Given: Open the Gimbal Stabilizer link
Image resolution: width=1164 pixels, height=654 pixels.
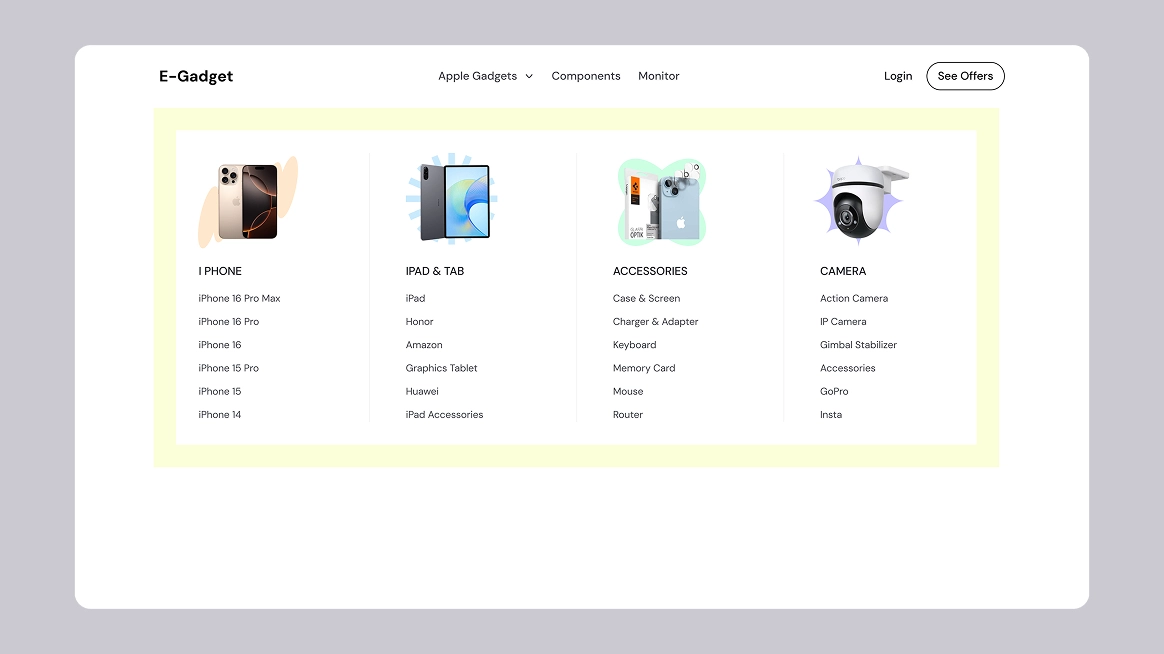Looking at the screenshot, I should click(x=858, y=344).
